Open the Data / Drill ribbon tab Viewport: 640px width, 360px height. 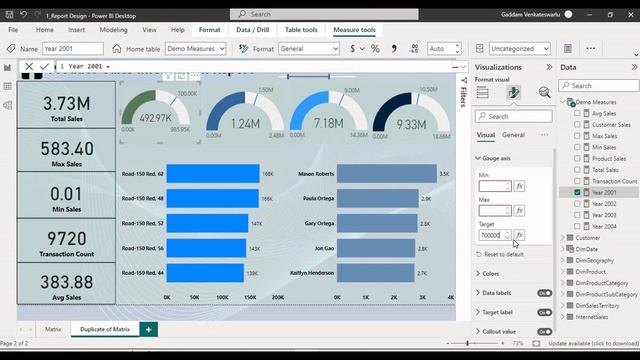point(253,30)
